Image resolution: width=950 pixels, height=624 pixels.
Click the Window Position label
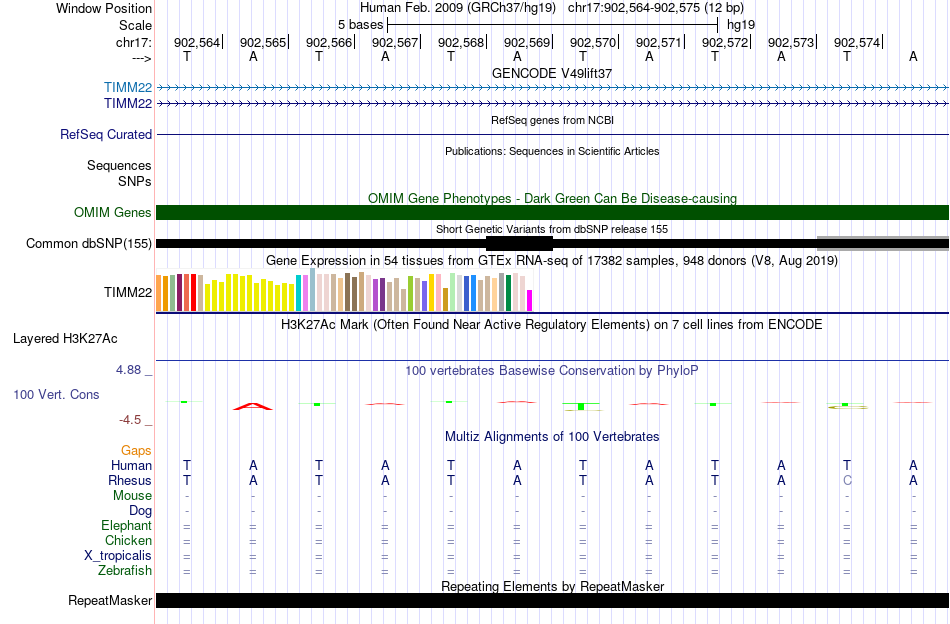104,8
